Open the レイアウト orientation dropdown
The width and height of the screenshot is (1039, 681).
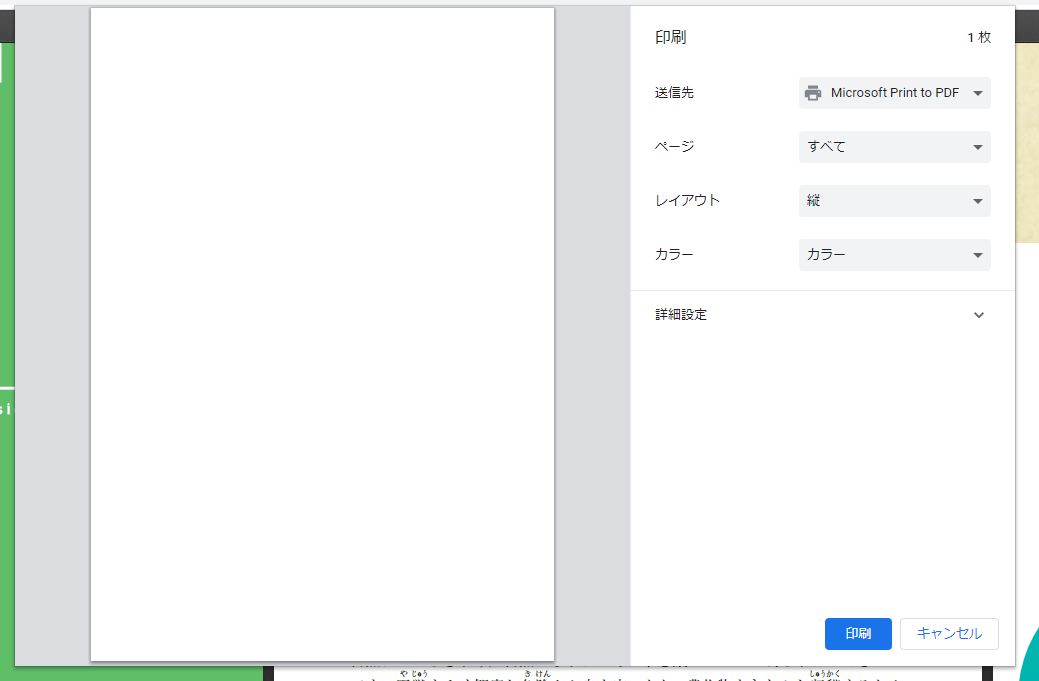(894, 201)
